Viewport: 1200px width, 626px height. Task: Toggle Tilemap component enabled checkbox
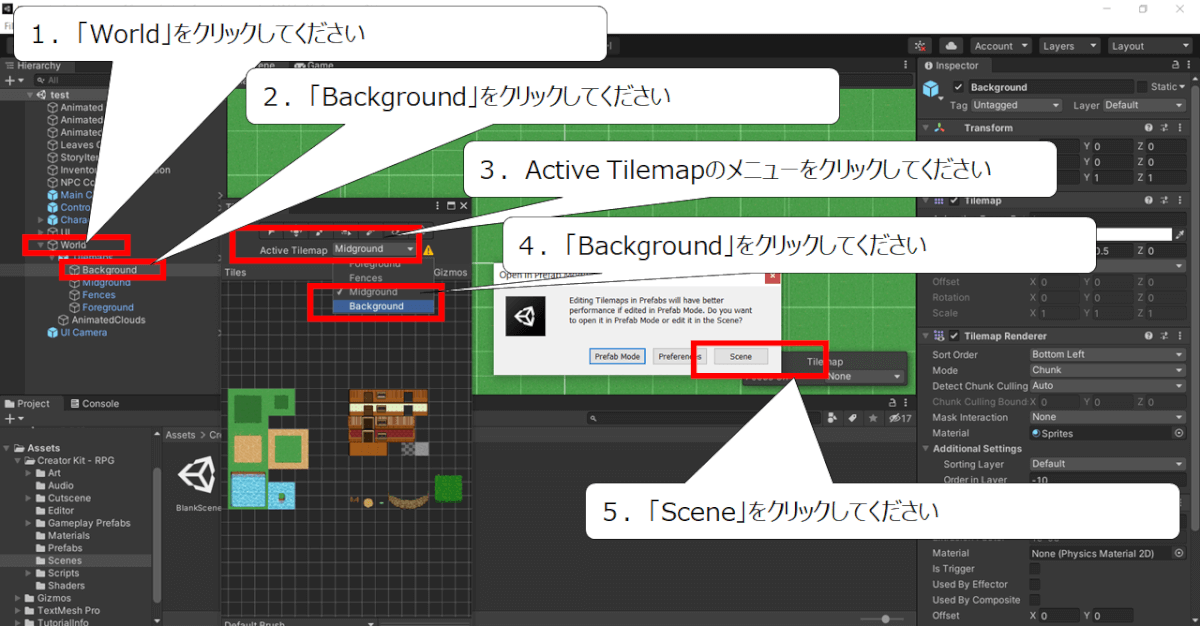[x=955, y=201]
